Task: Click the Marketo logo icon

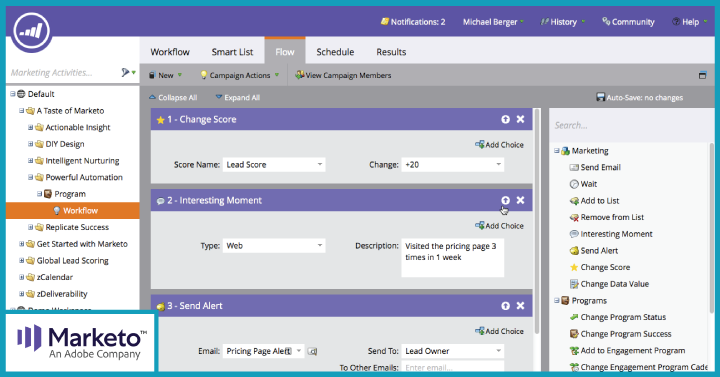Action: point(31,32)
